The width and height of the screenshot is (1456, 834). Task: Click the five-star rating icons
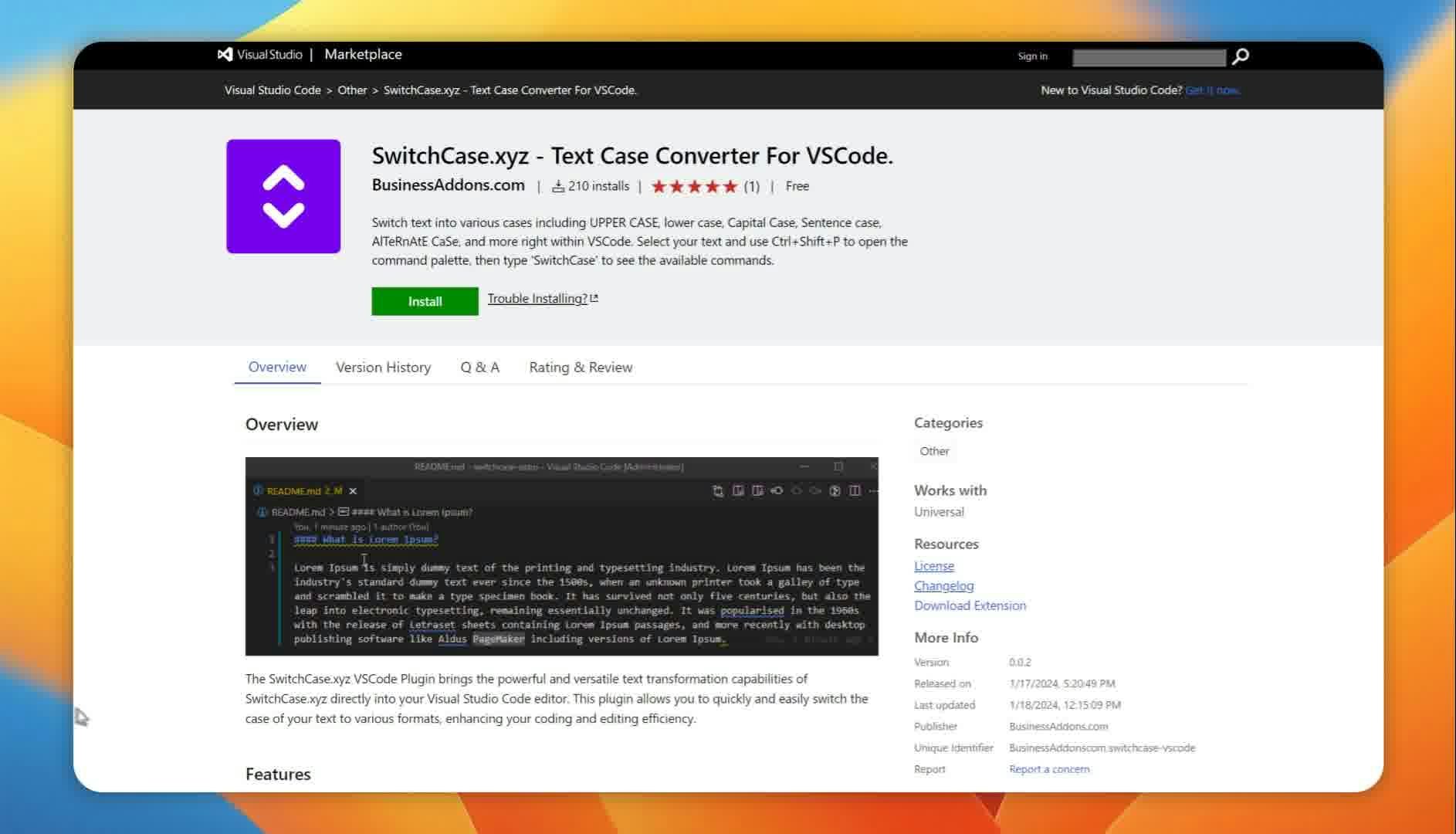[x=694, y=186]
